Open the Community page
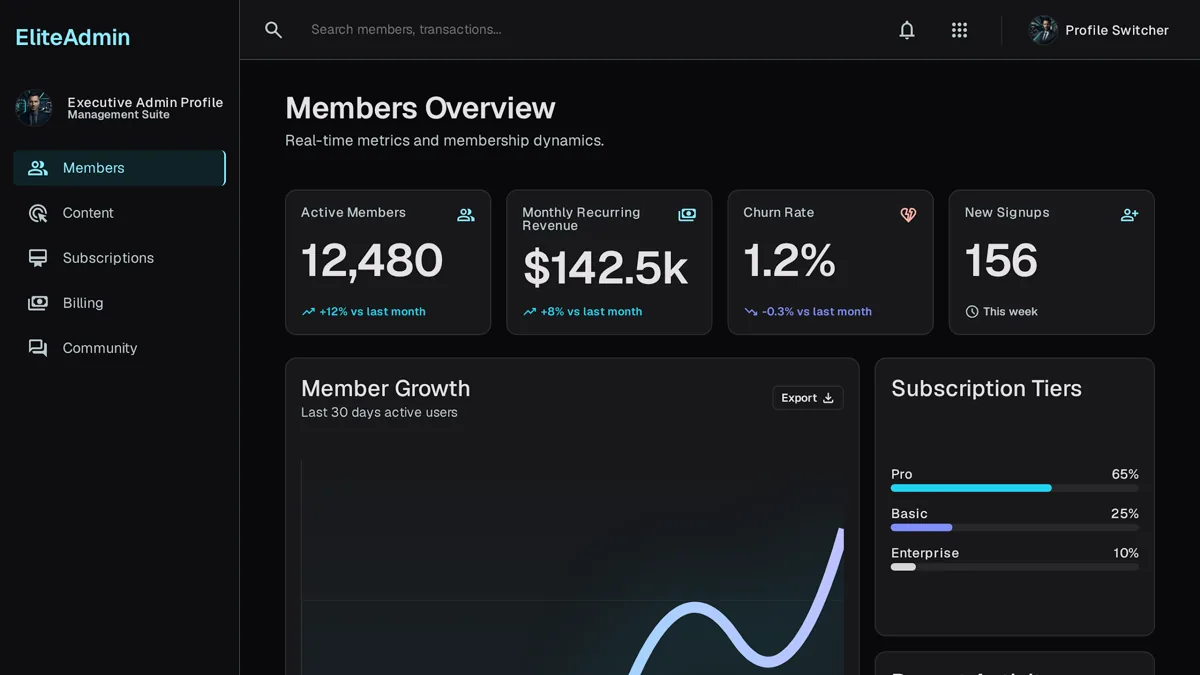The width and height of the screenshot is (1200, 675). point(120,348)
